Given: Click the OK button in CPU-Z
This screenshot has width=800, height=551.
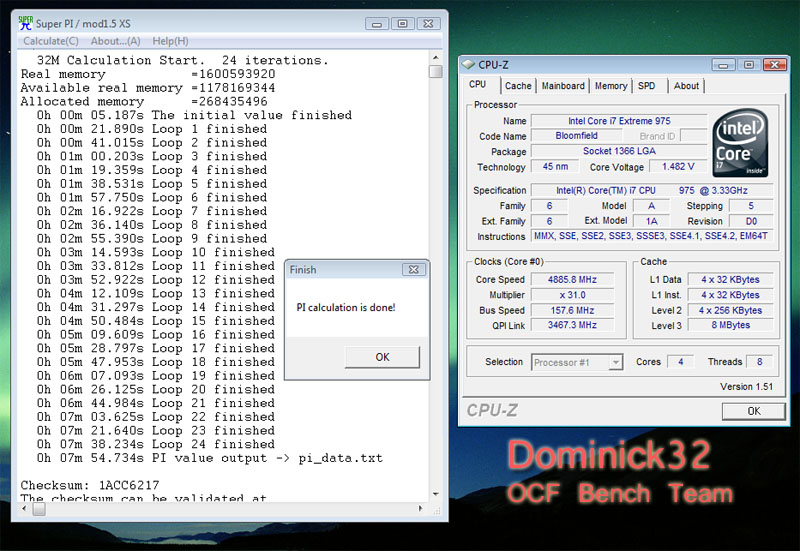Looking at the screenshot, I should (754, 411).
